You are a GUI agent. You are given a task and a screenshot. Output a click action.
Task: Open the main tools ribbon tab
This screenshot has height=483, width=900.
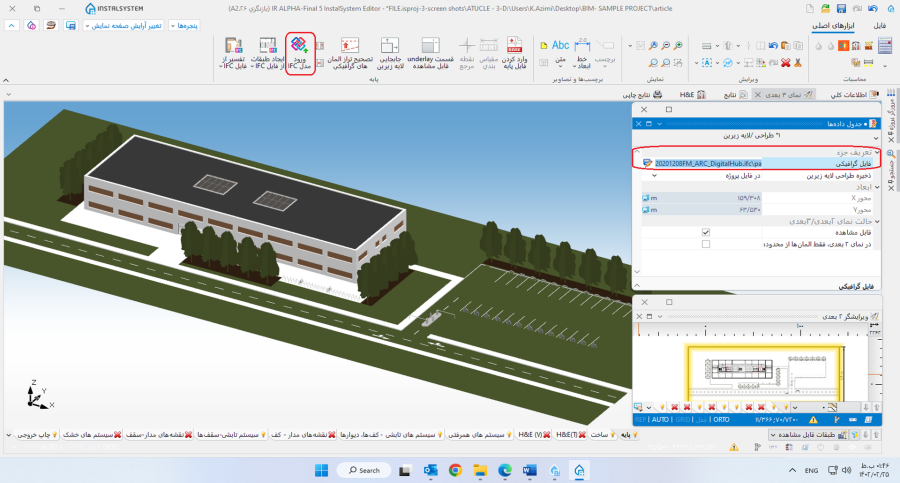(833, 24)
